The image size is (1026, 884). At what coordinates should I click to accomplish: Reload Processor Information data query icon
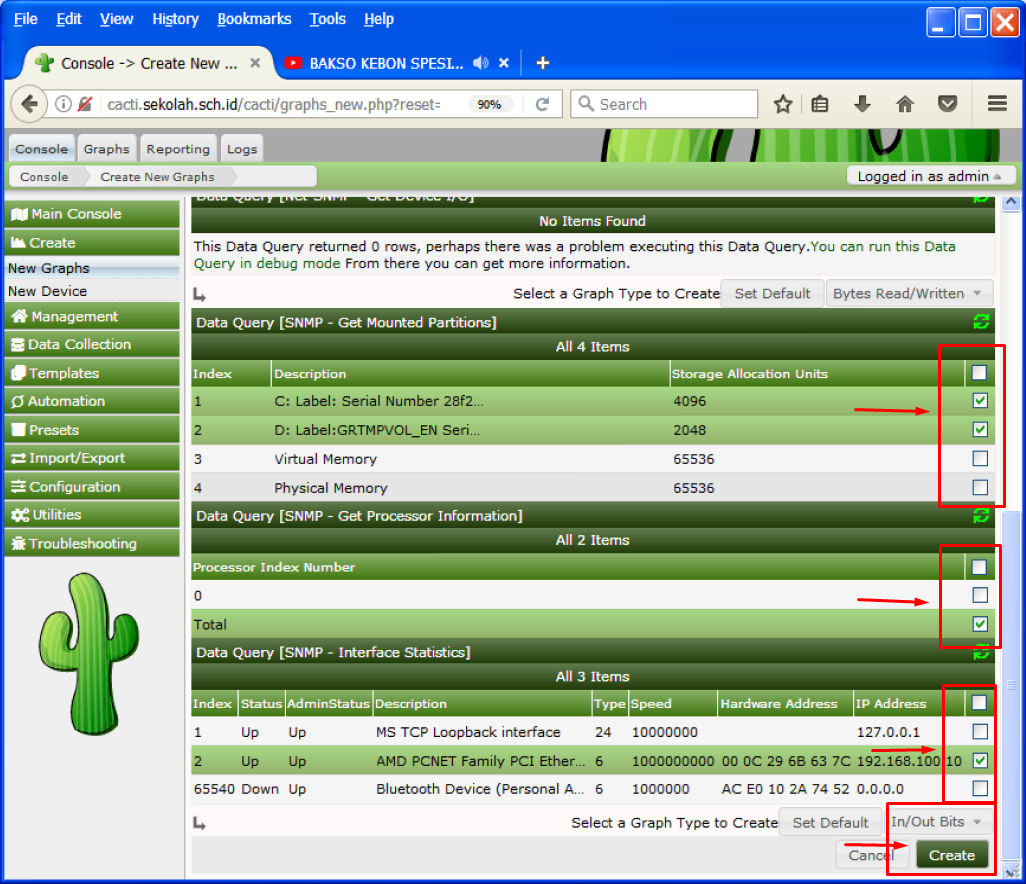tap(981, 516)
